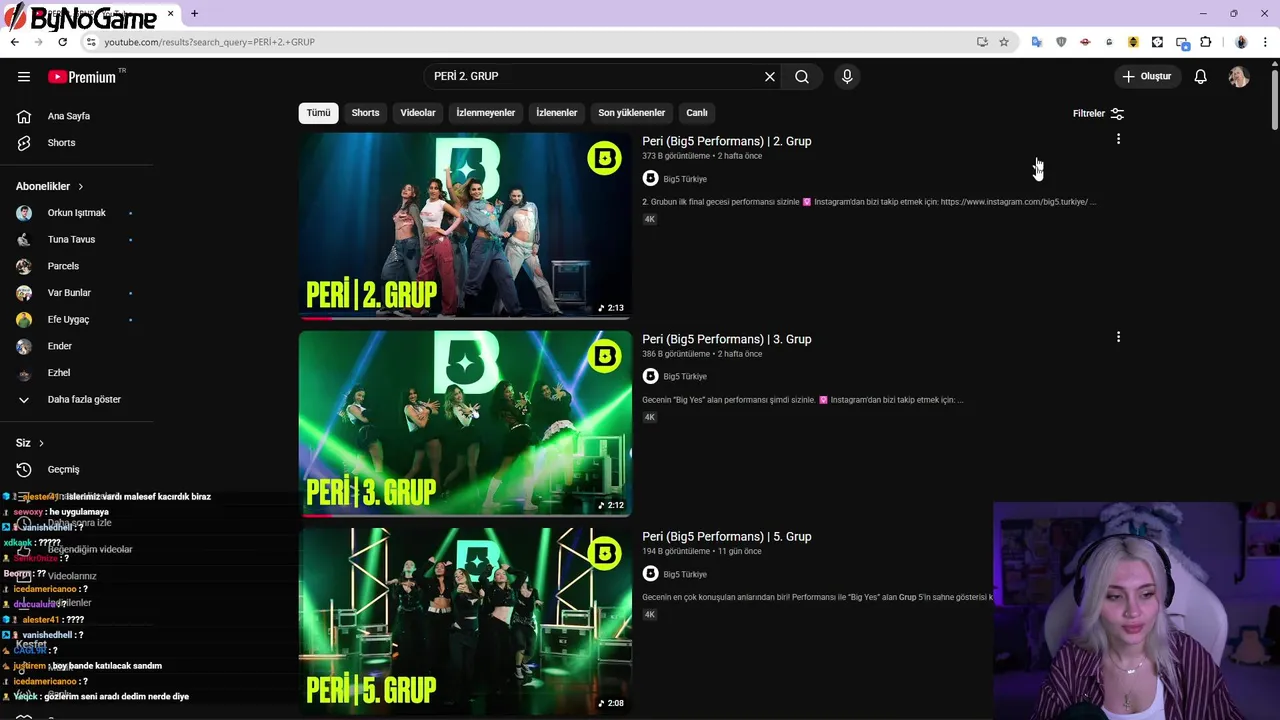Open the site info icon in address bar
This screenshot has width=1280, height=720.
point(91,42)
